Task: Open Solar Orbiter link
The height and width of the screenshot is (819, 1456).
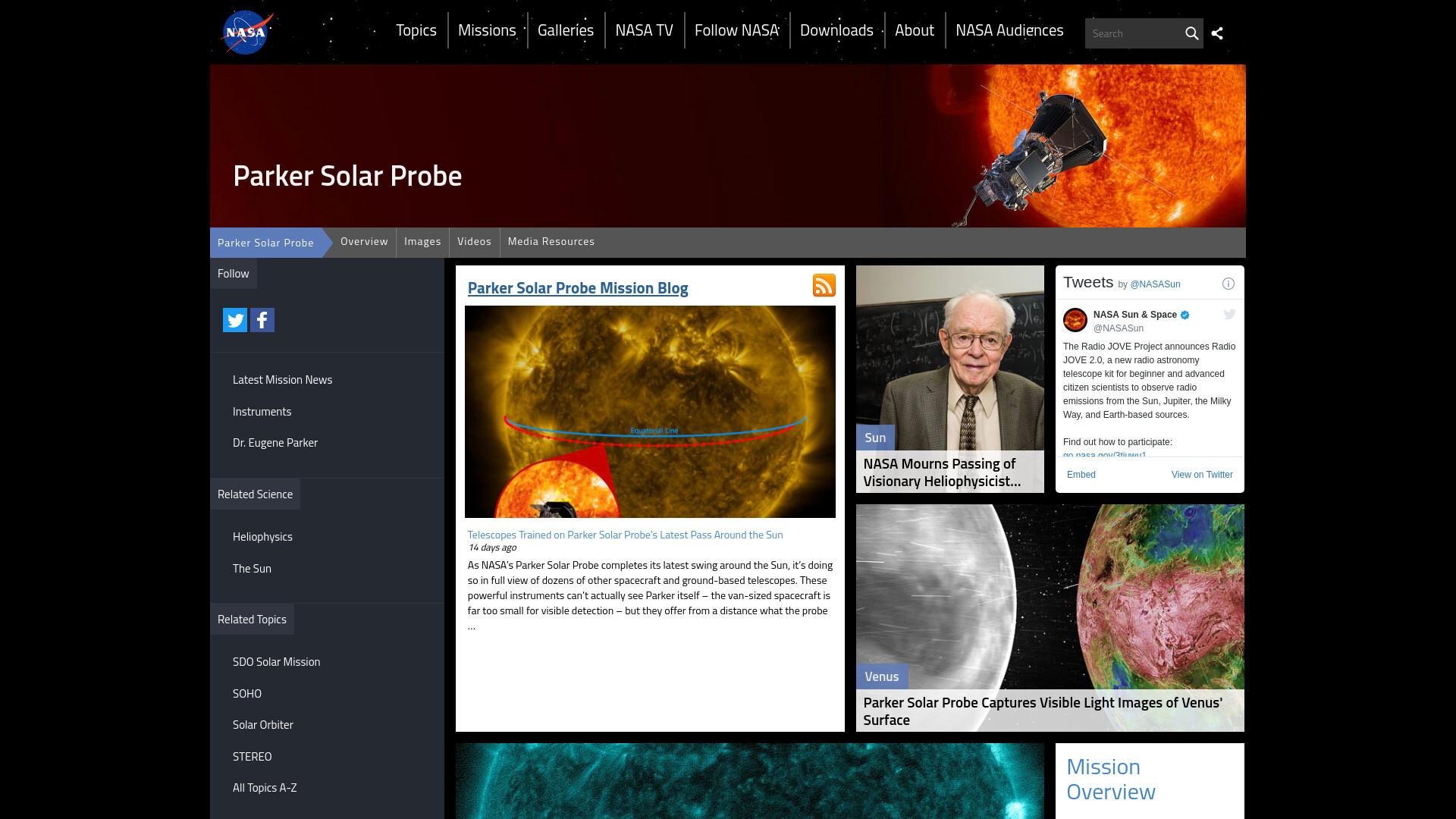Action: (263, 725)
